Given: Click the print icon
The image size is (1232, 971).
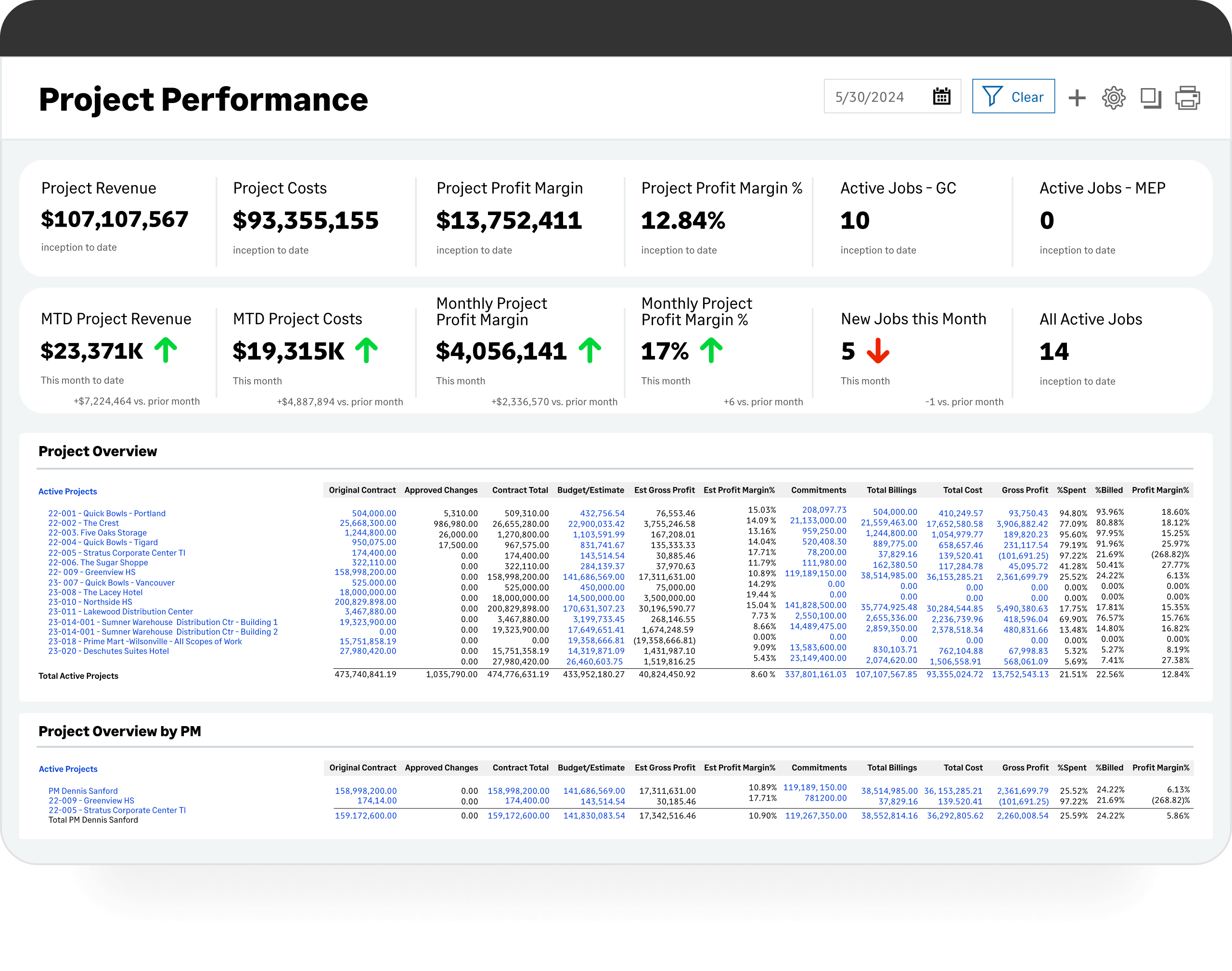Looking at the screenshot, I should (x=1188, y=98).
